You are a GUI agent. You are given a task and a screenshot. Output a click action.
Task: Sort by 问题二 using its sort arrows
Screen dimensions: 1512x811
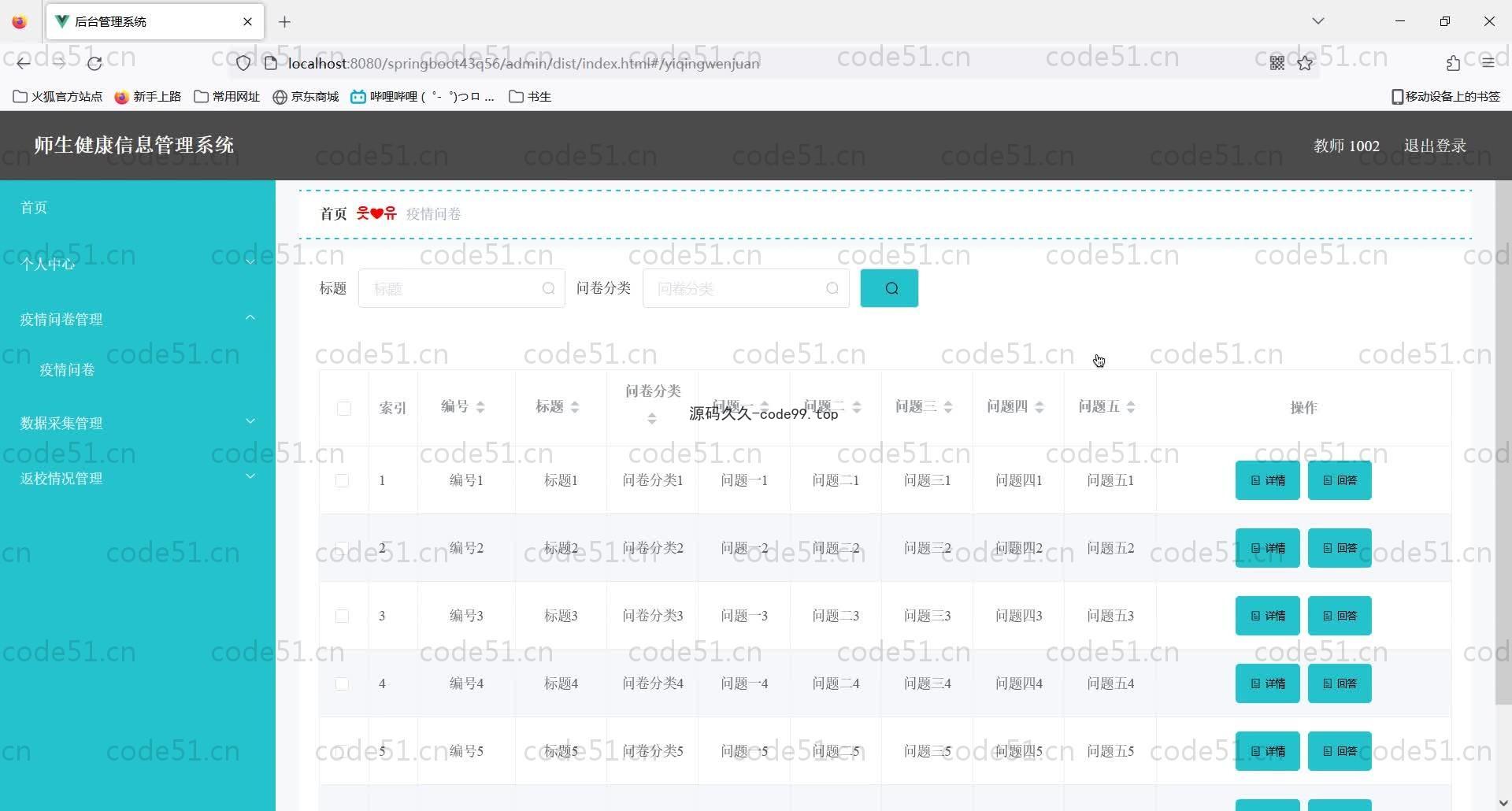pos(857,407)
